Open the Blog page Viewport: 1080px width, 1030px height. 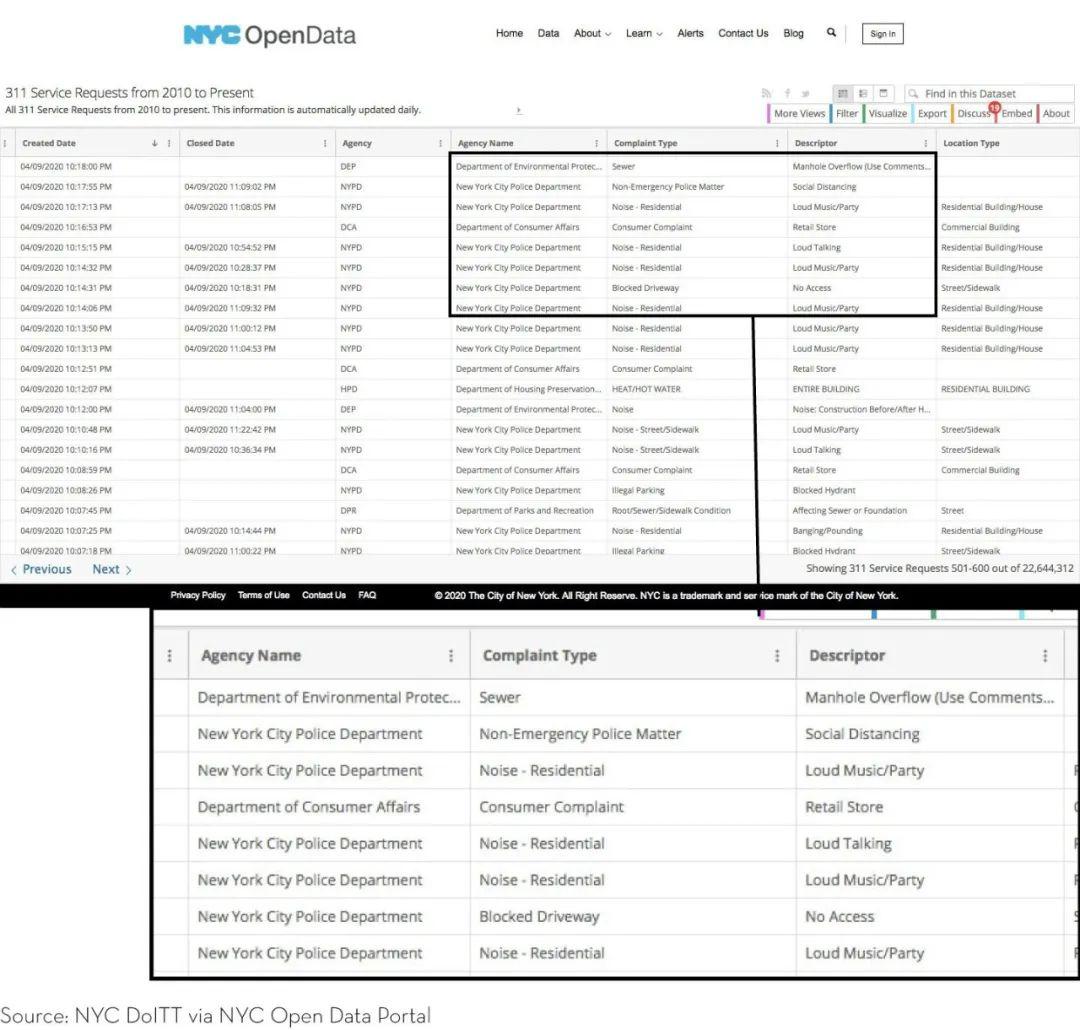click(x=793, y=33)
